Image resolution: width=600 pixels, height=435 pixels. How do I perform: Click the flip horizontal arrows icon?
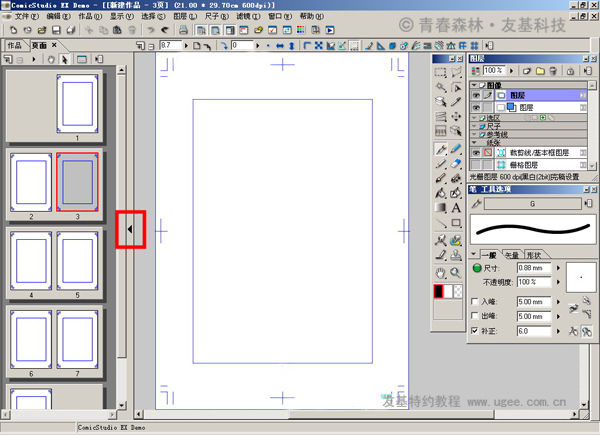(280, 46)
